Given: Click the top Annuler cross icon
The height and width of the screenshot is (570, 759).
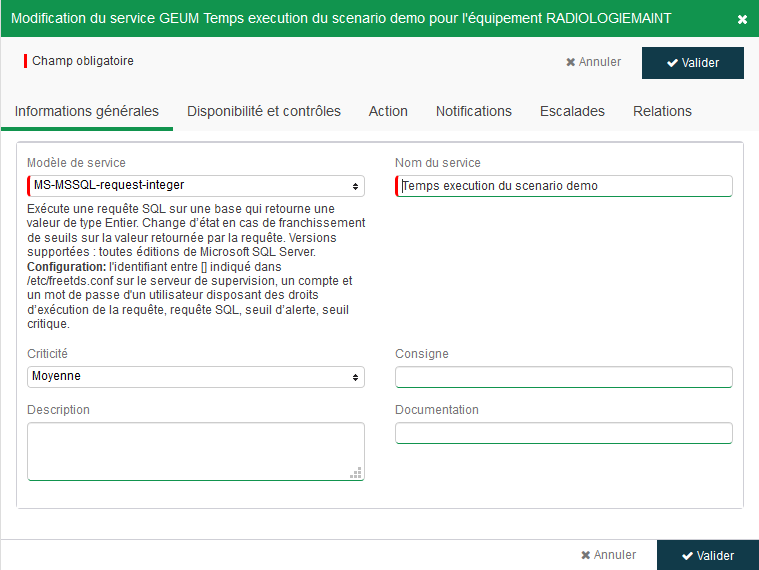Looking at the screenshot, I should click(x=571, y=62).
